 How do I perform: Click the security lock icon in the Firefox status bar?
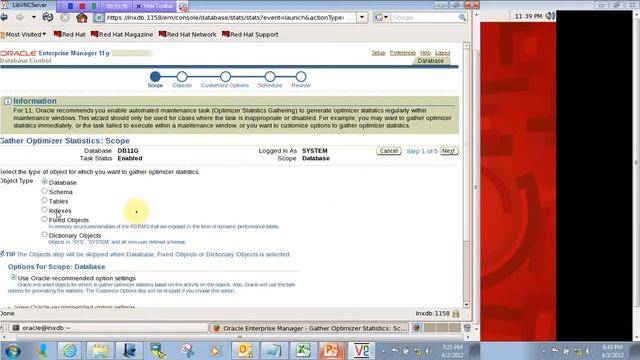456,313
